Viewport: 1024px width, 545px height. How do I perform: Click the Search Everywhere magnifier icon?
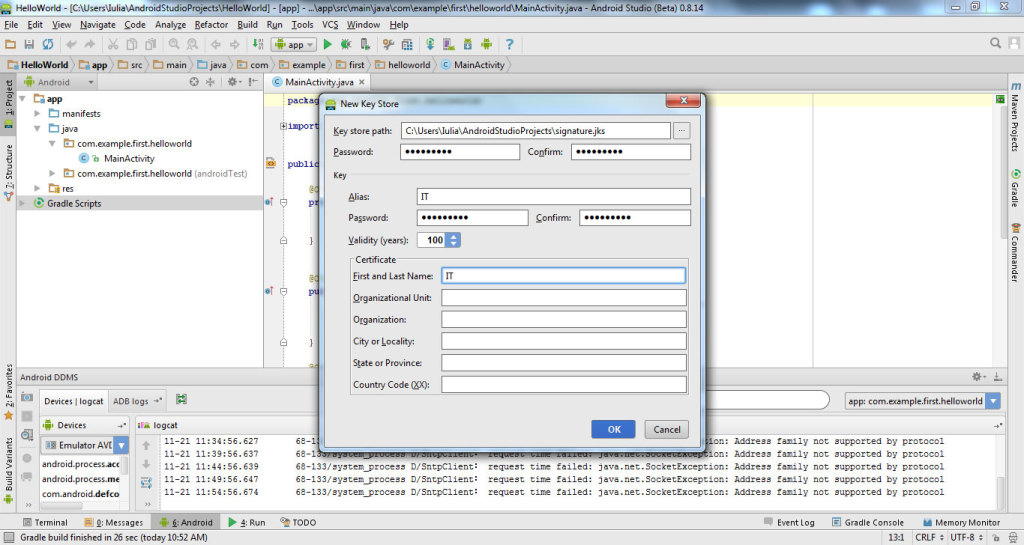coord(995,43)
